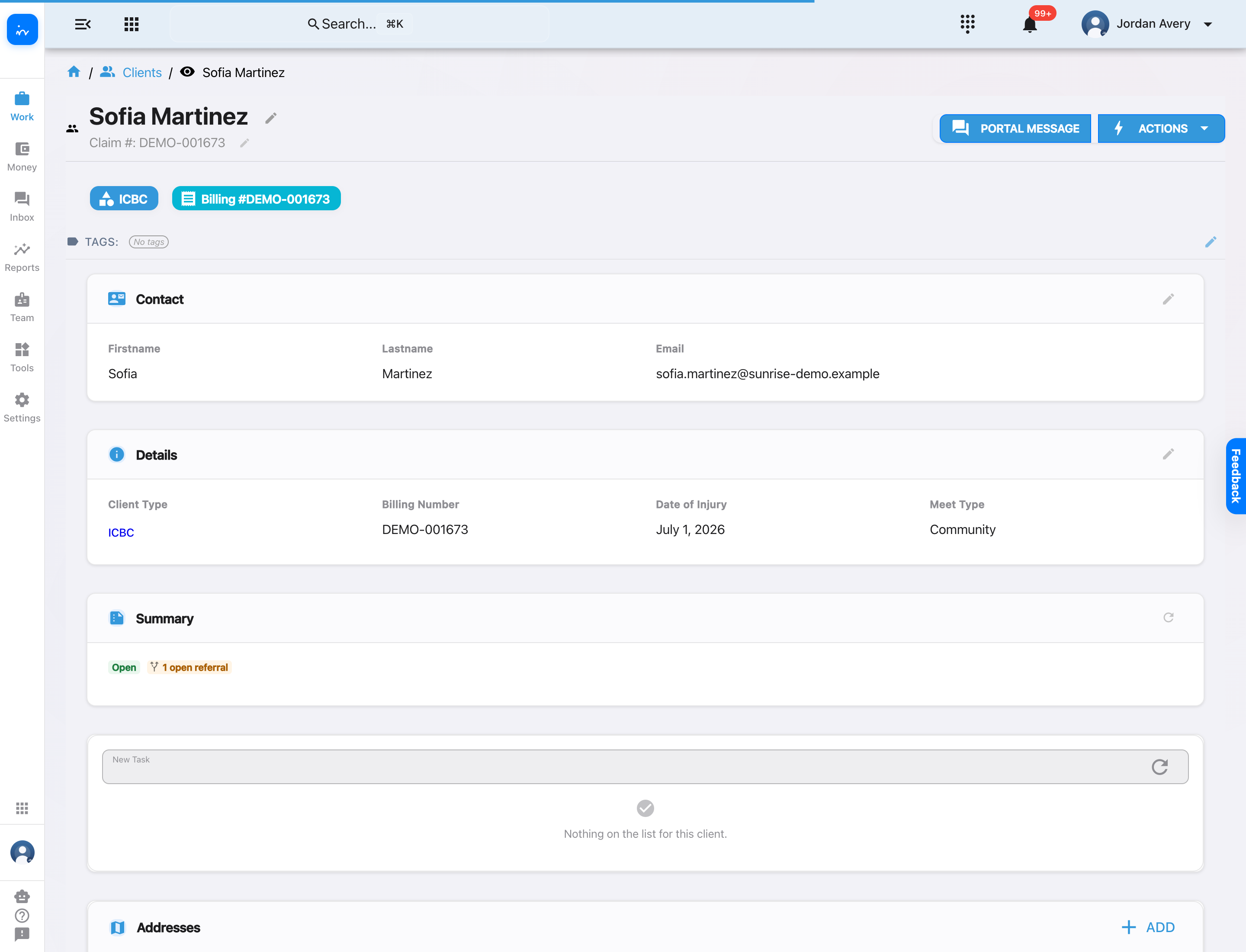This screenshot has width=1246, height=952.
Task: Click home icon in breadcrumb
Action: pyautogui.click(x=74, y=72)
